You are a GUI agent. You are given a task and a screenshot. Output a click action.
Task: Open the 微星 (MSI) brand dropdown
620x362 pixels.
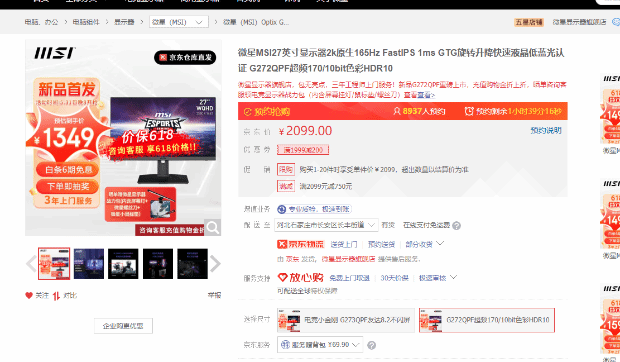point(179,22)
